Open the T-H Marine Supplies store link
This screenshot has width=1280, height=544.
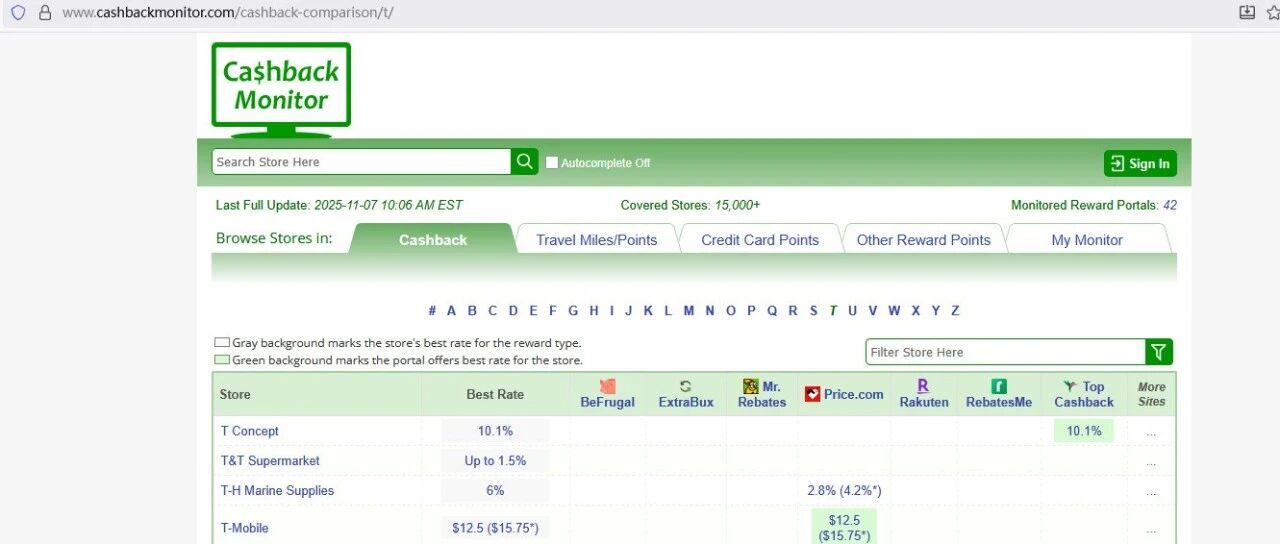(x=277, y=491)
